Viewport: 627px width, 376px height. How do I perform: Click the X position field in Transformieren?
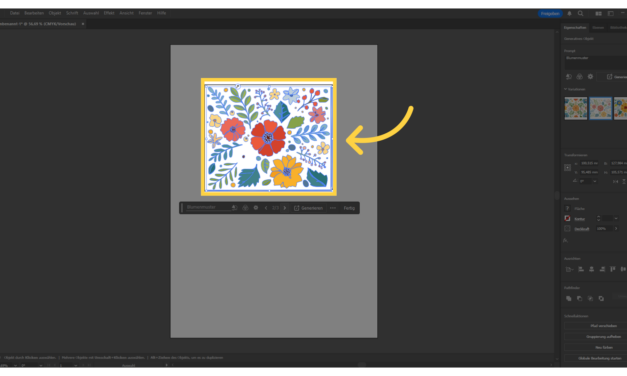[589, 163]
